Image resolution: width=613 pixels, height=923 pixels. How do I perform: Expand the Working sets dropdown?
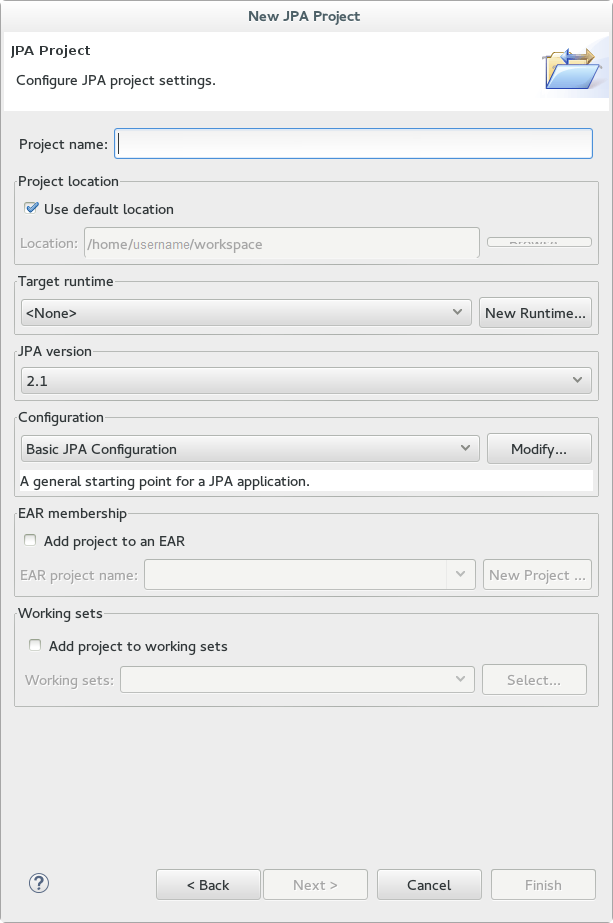pyautogui.click(x=297, y=680)
